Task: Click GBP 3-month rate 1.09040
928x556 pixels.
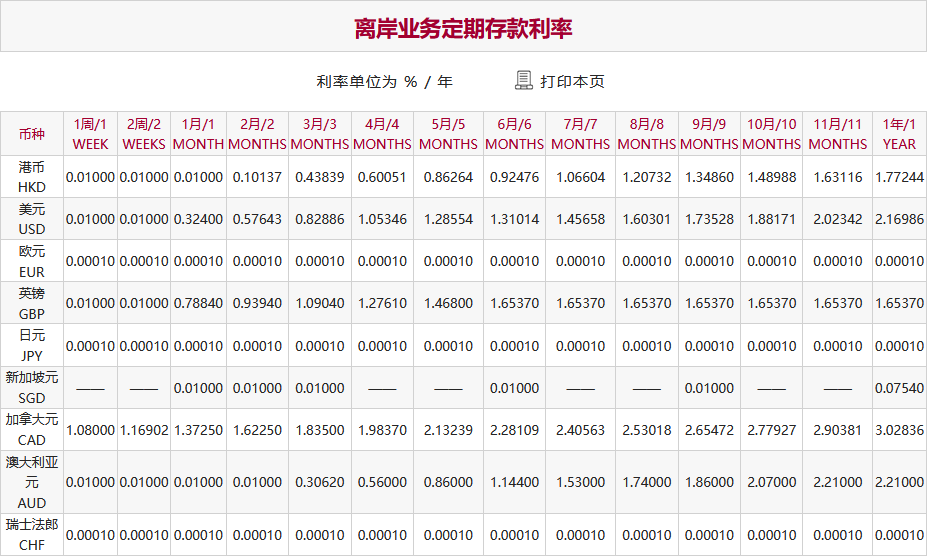Action: (x=320, y=303)
